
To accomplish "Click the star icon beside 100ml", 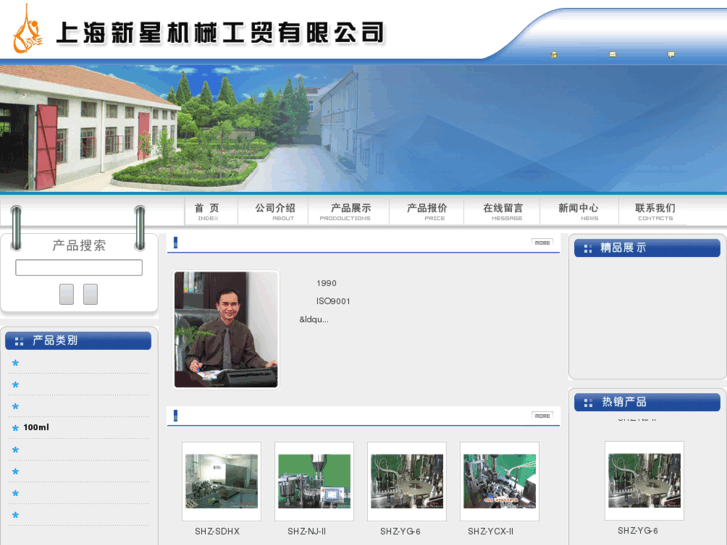I will [x=15, y=428].
